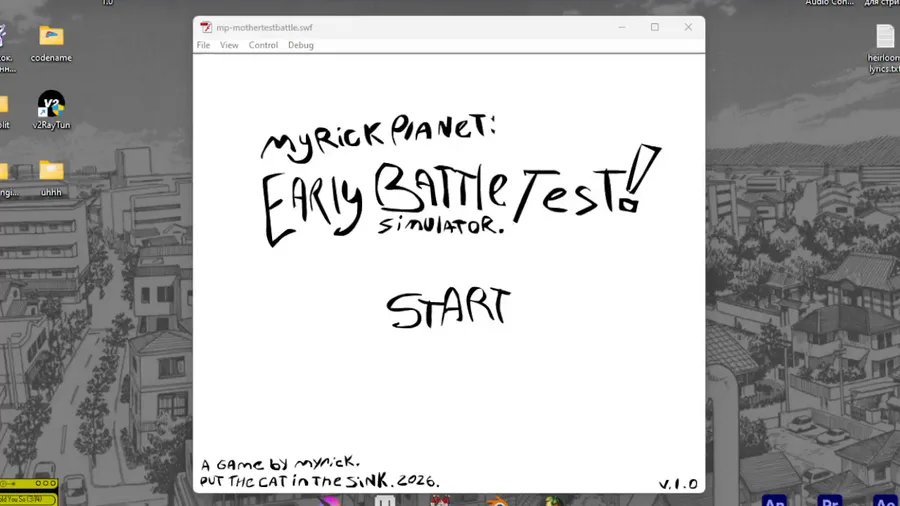
Task: Click the "A game by myrick." credit
Action: (280, 464)
